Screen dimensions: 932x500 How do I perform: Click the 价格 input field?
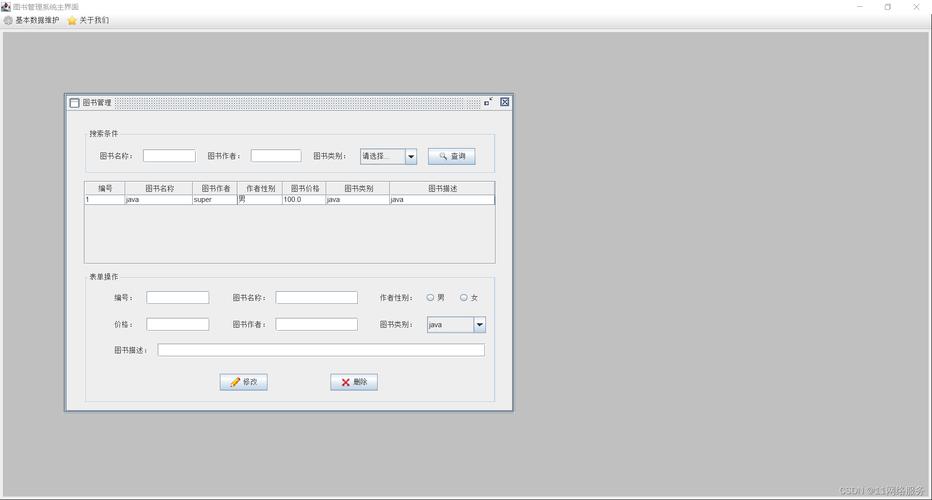[178, 324]
